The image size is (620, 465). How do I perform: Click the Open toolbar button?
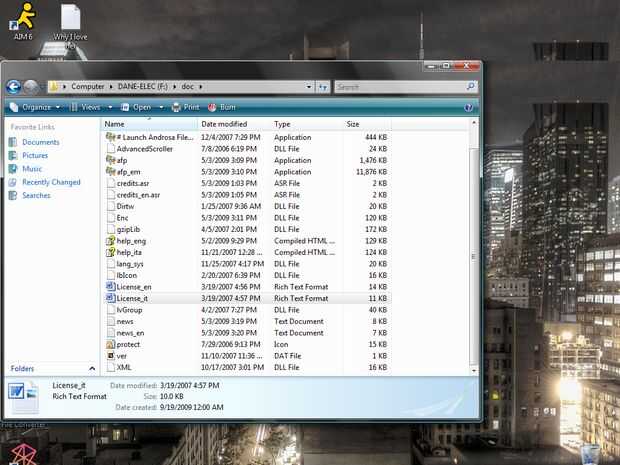[137, 107]
